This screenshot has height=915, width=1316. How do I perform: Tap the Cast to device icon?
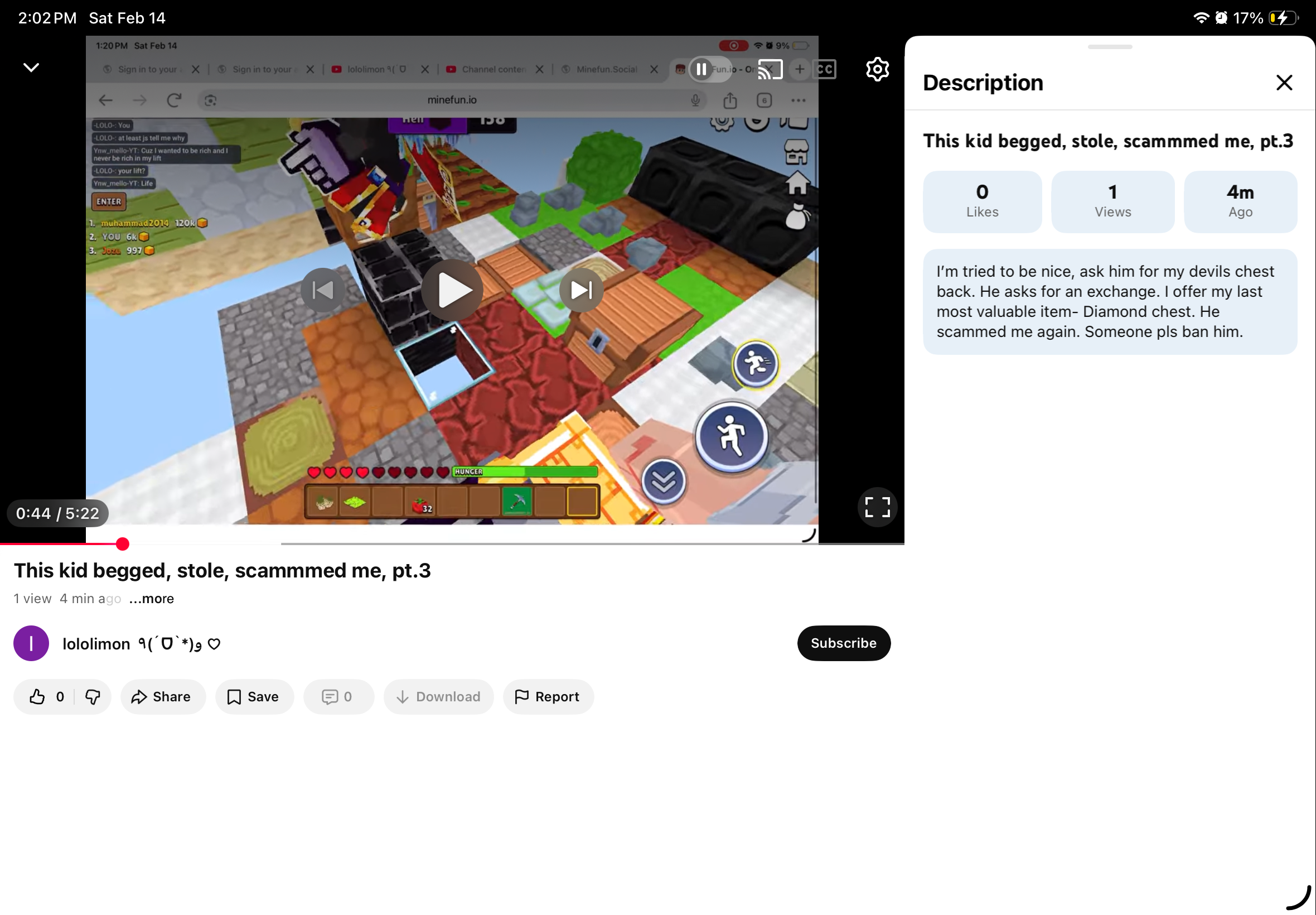click(770, 69)
